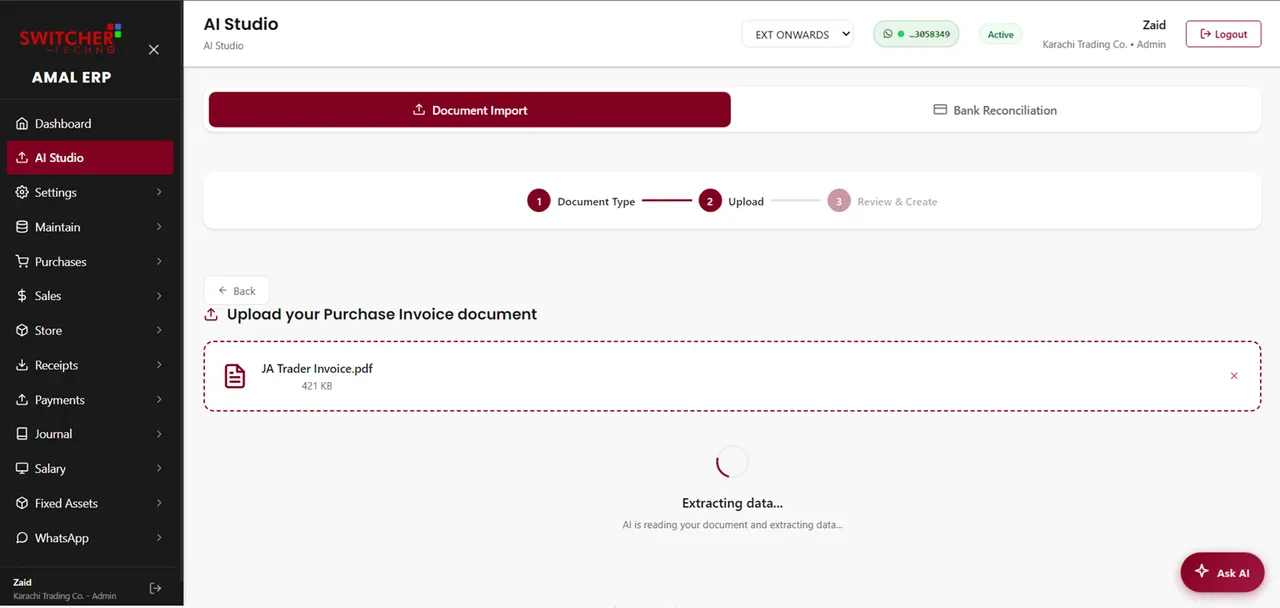Open the EXT ONWARDS dropdown
This screenshot has height=608, width=1280.
pos(798,34)
